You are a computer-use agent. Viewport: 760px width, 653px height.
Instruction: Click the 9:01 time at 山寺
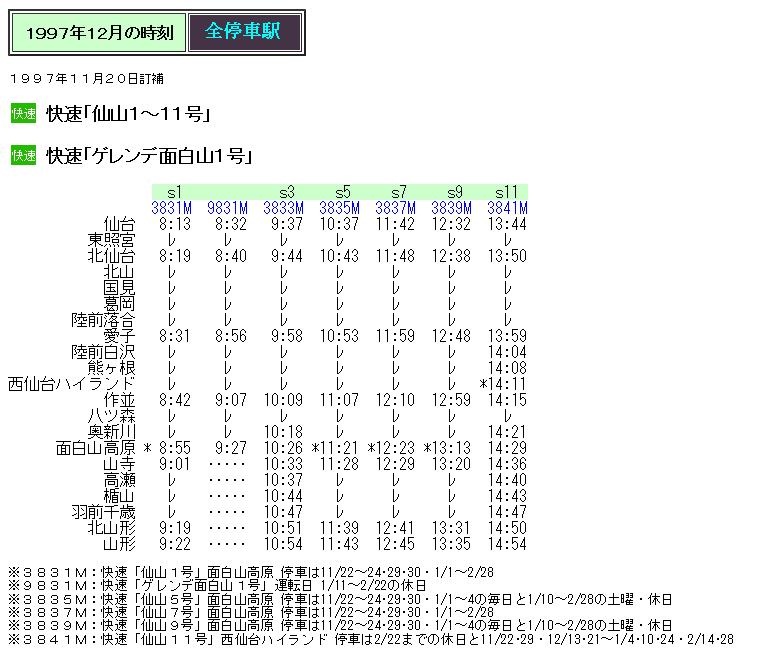coord(175,464)
